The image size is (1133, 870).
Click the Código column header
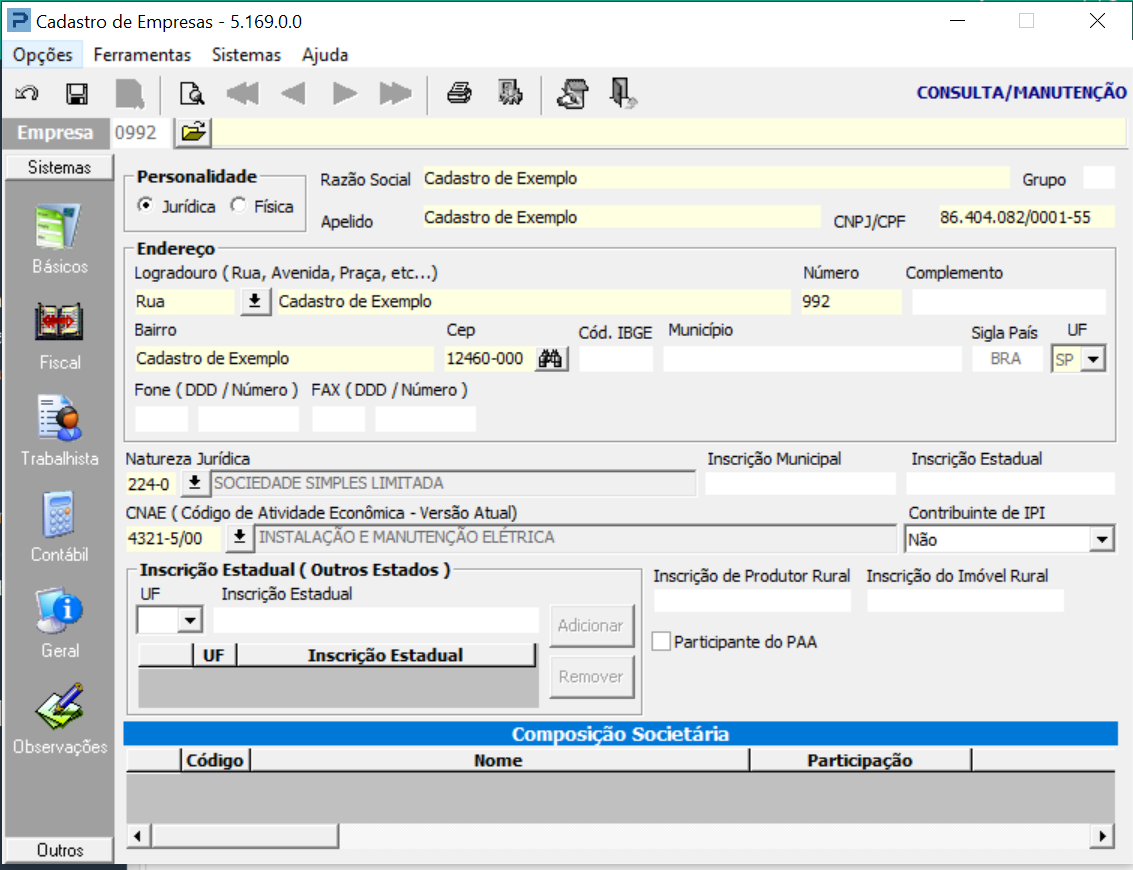coord(215,760)
